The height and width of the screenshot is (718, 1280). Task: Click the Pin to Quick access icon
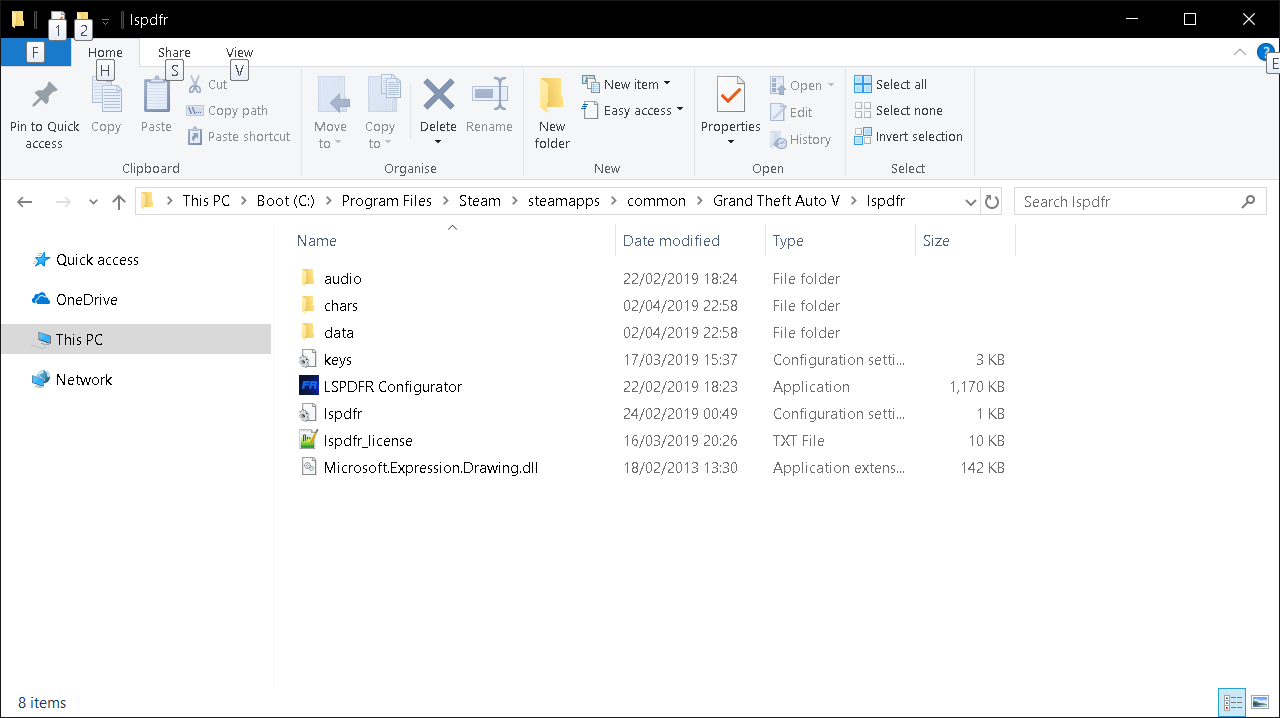pyautogui.click(x=44, y=97)
